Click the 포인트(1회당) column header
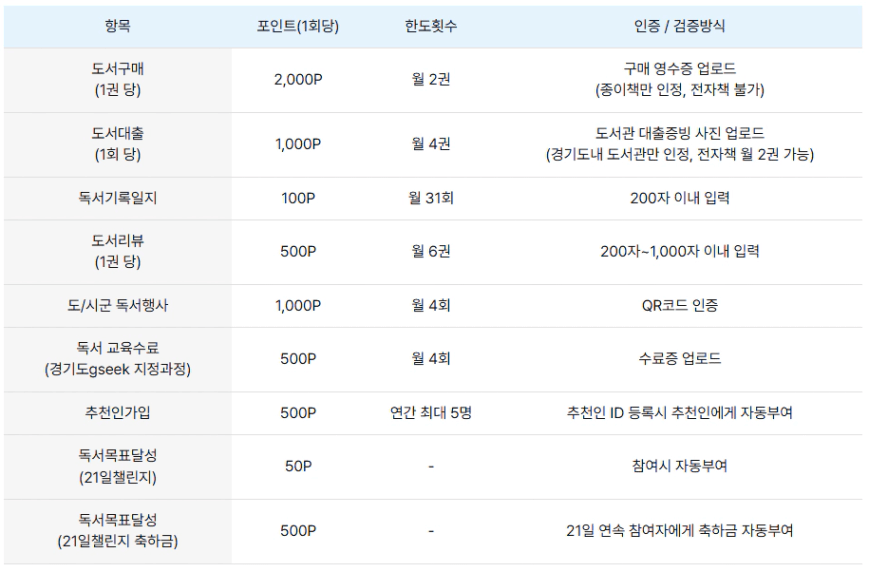Image resolution: width=869 pixels, height=572 pixels. pyautogui.click(x=297, y=27)
